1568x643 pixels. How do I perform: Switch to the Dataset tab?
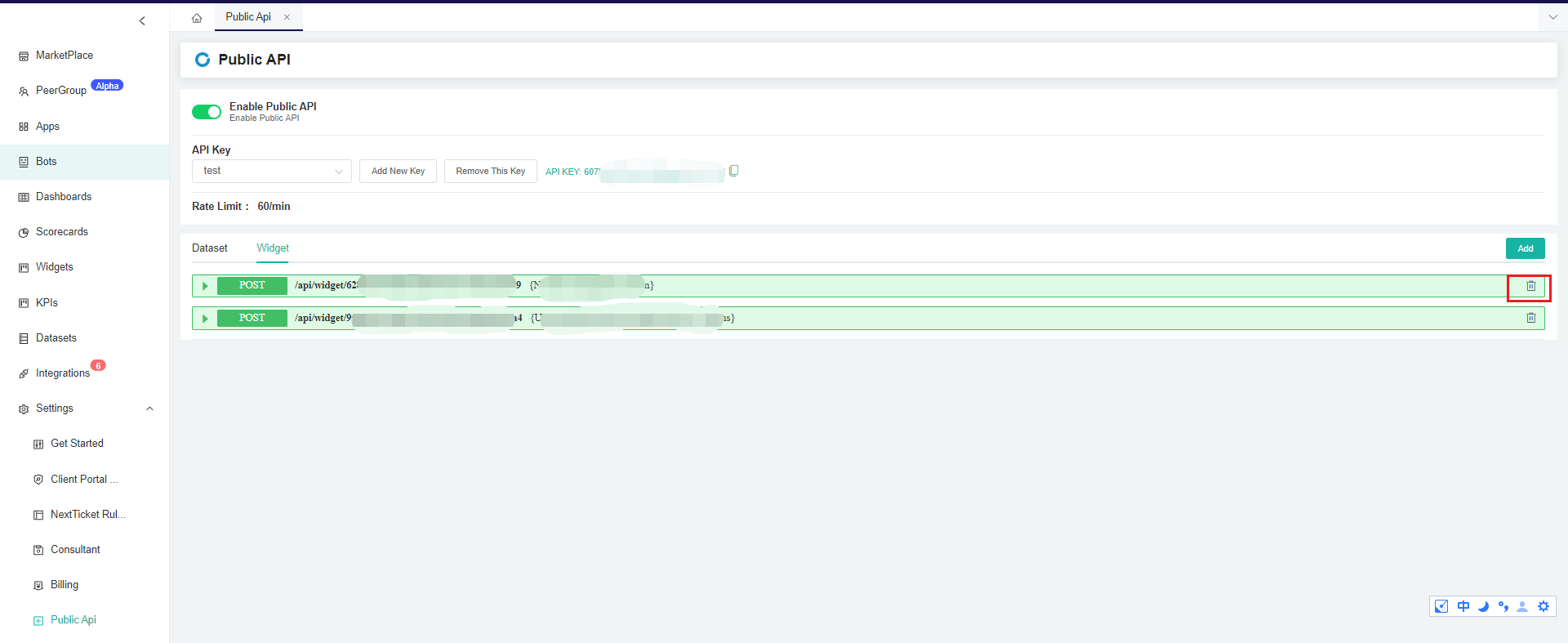[x=210, y=248]
